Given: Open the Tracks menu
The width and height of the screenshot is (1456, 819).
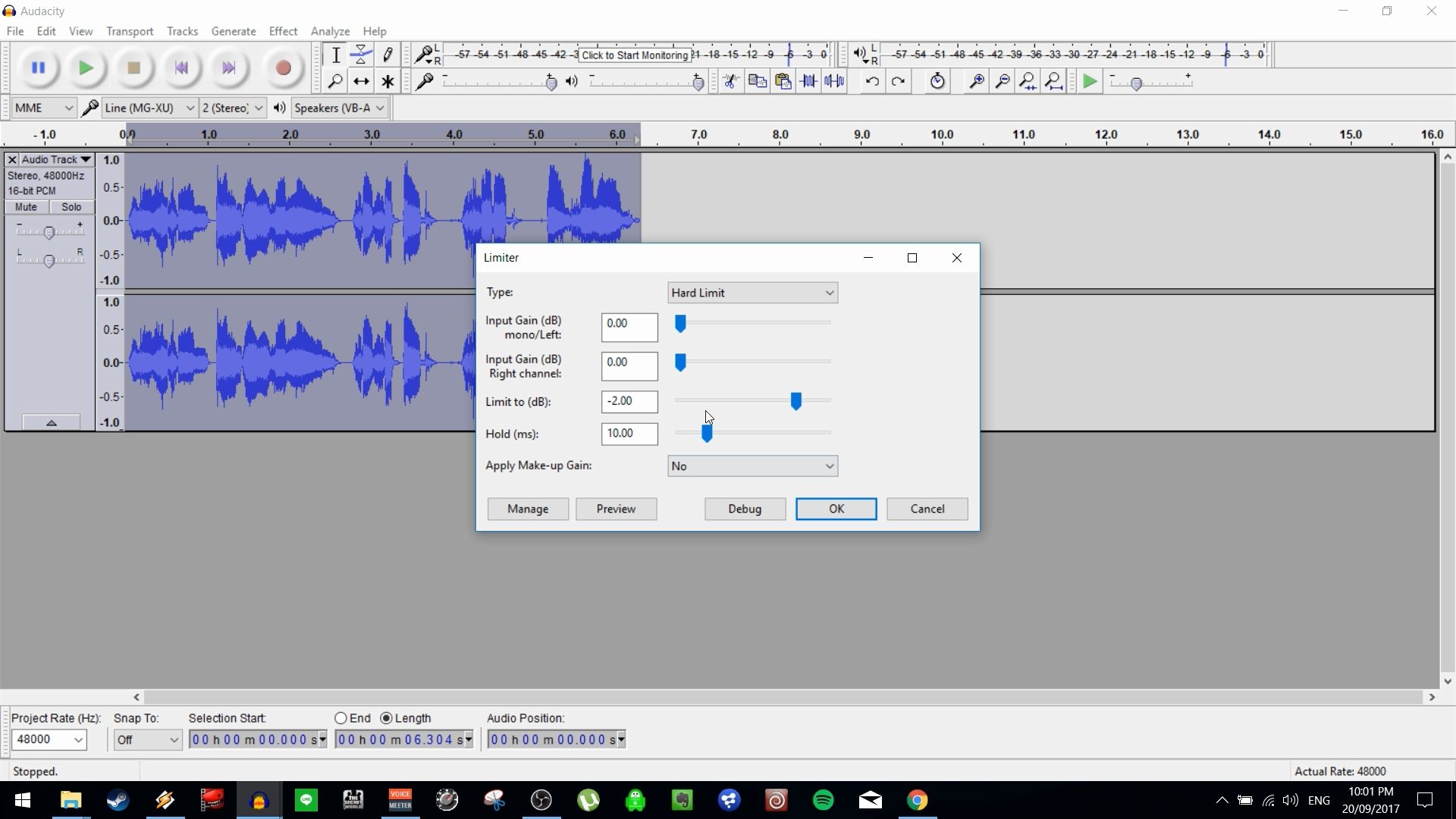Looking at the screenshot, I should 182,31.
